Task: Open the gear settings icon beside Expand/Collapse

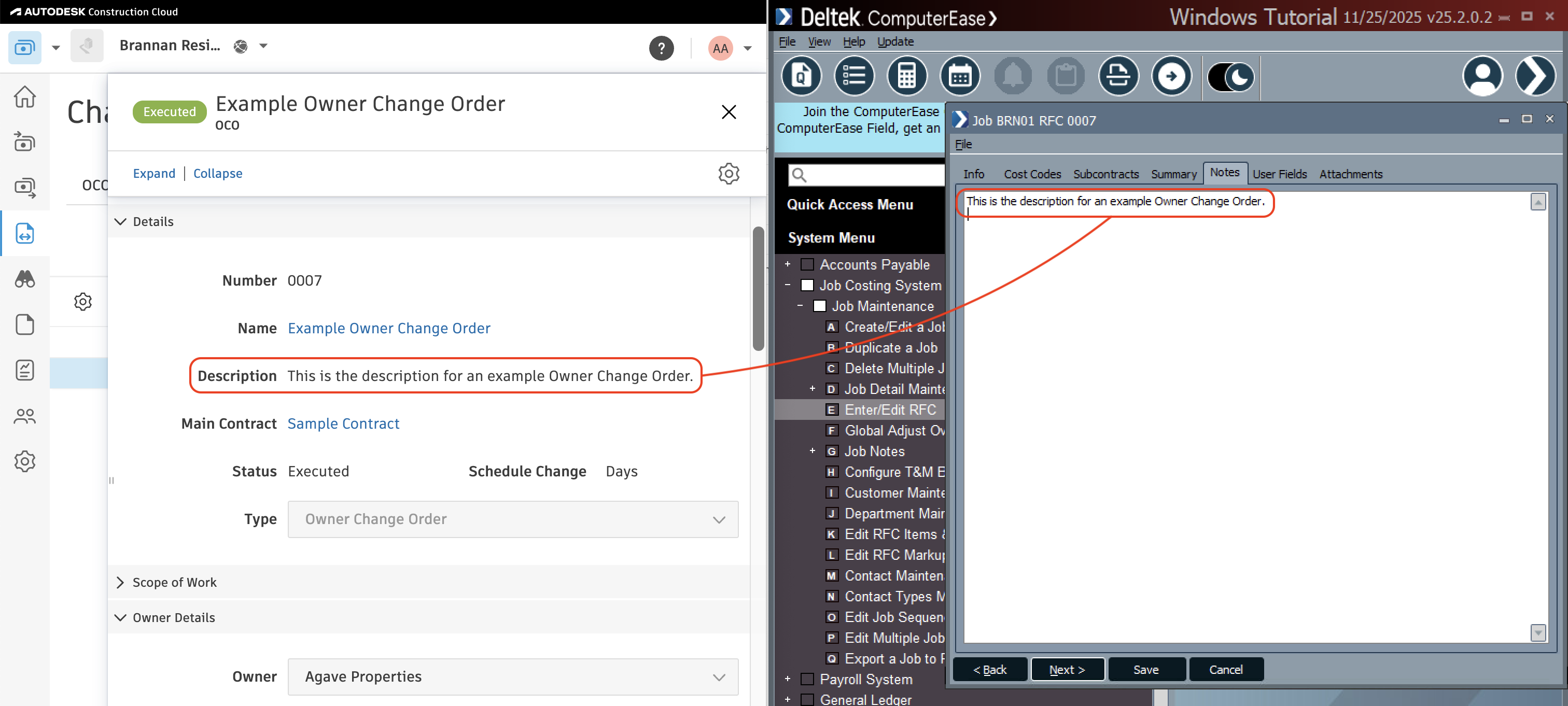Action: point(728,174)
